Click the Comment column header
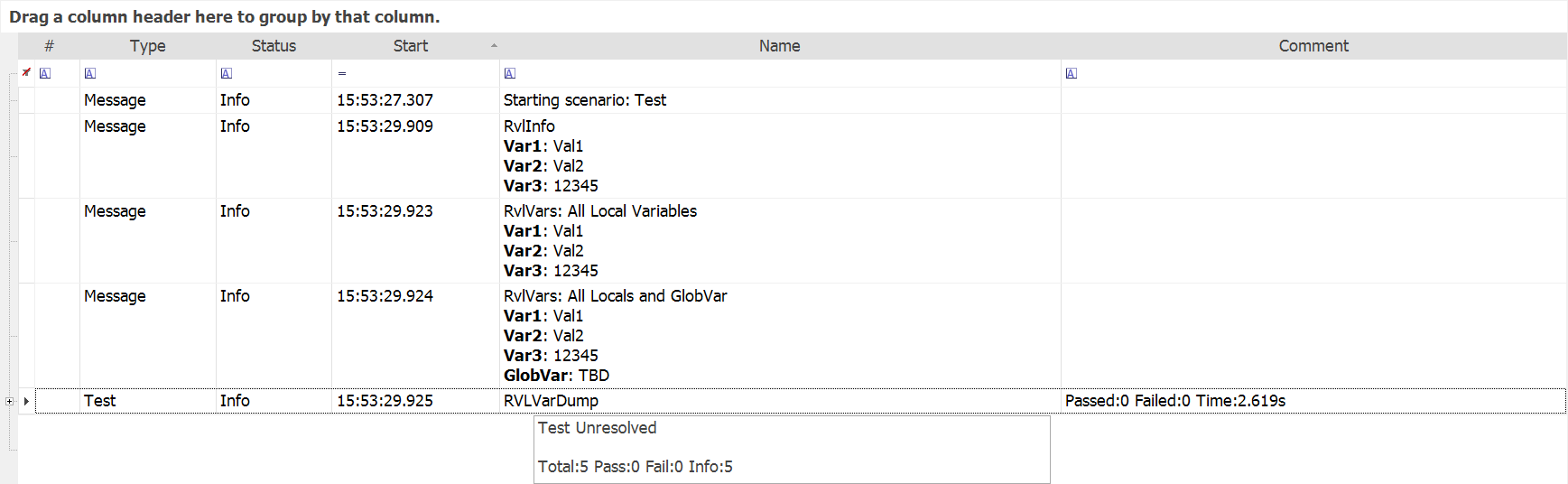Screen dimensions: 1568x484 1313,46
